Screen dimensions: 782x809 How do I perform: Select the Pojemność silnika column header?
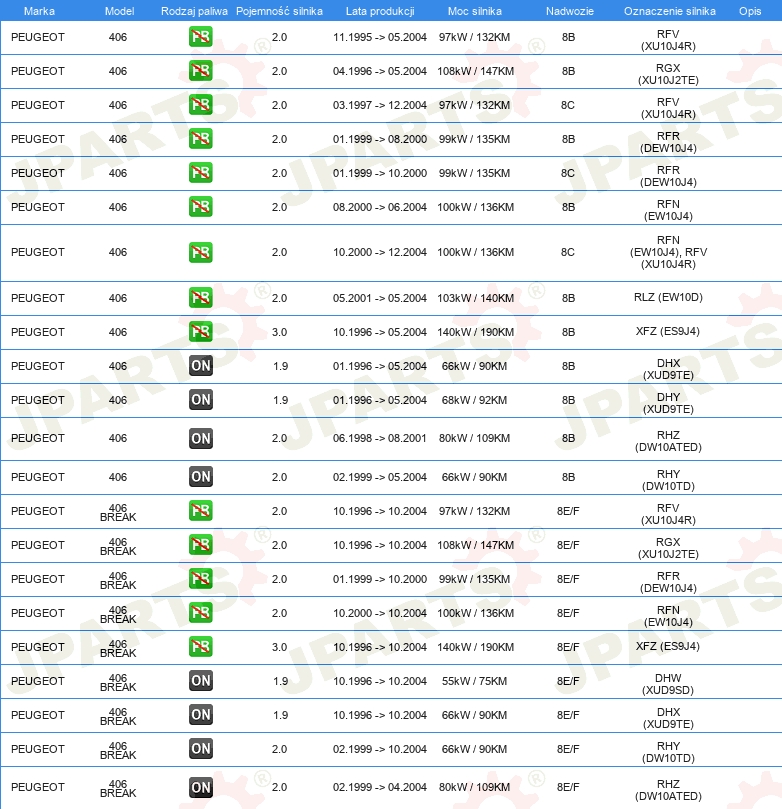click(279, 11)
